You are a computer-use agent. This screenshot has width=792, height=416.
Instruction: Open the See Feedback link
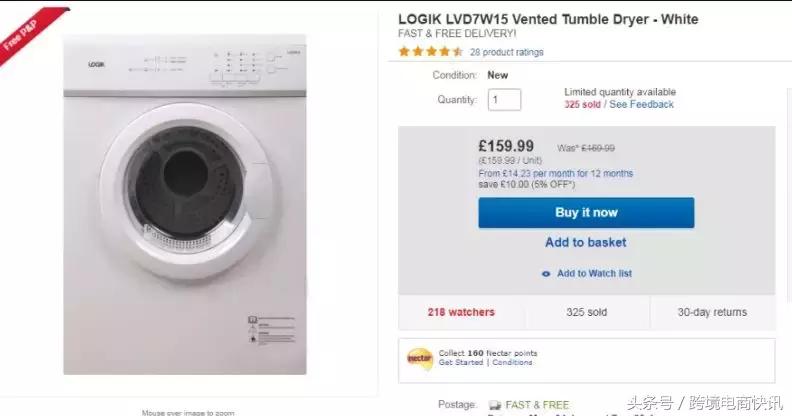[x=642, y=104]
